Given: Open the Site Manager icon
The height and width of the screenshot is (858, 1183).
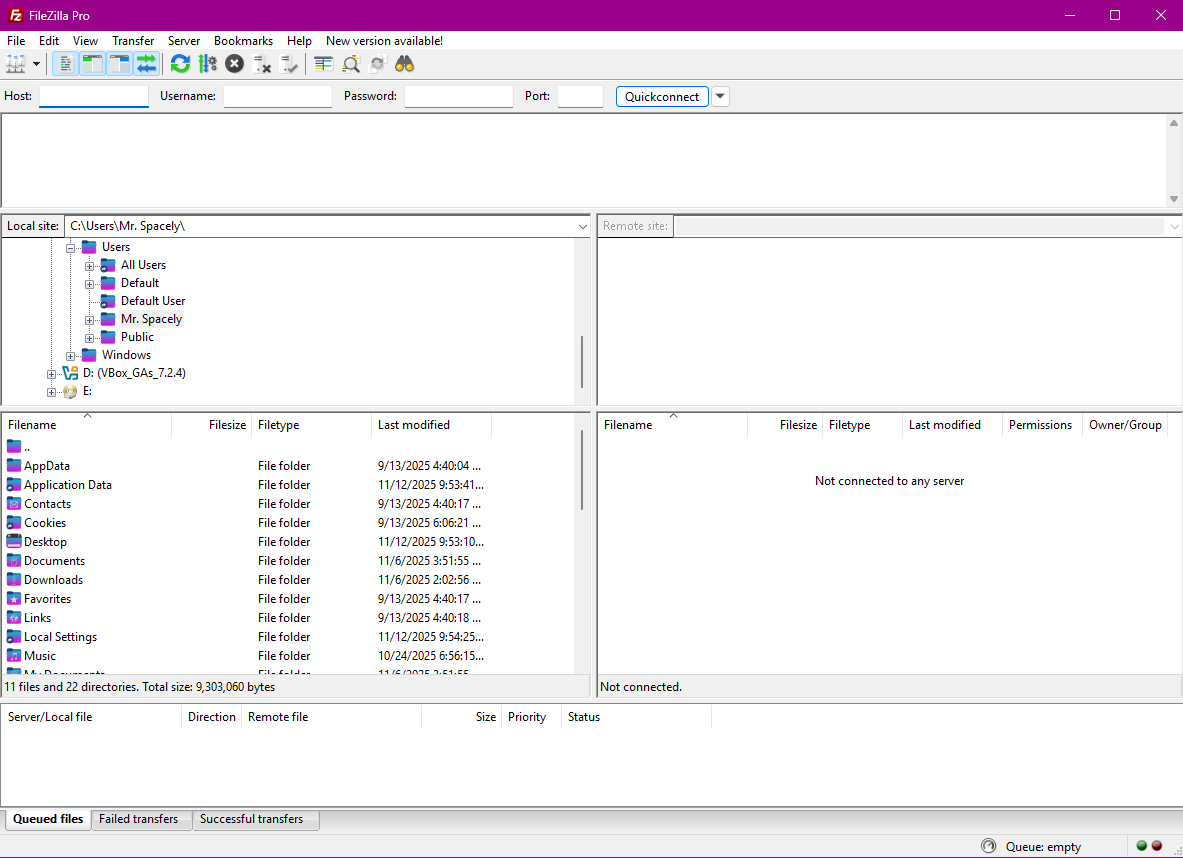Looking at the screenshot, I should (x=15, y=64).
